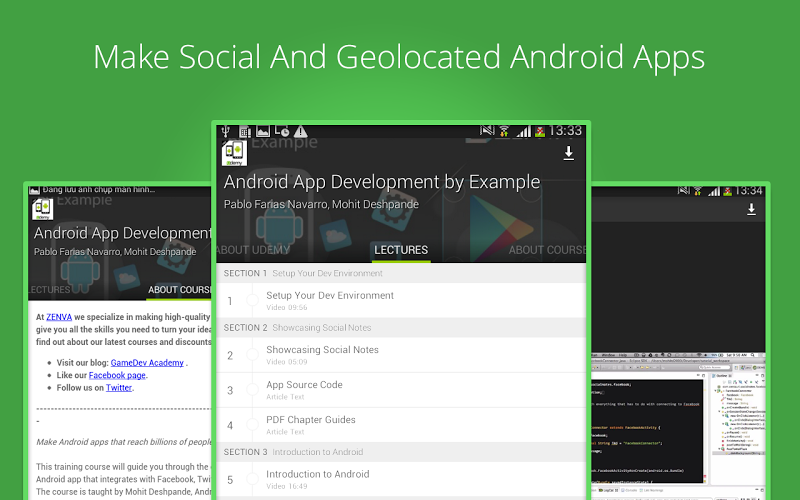Tap SECTION 3 Introduction to Android header

tap(401, 452)
